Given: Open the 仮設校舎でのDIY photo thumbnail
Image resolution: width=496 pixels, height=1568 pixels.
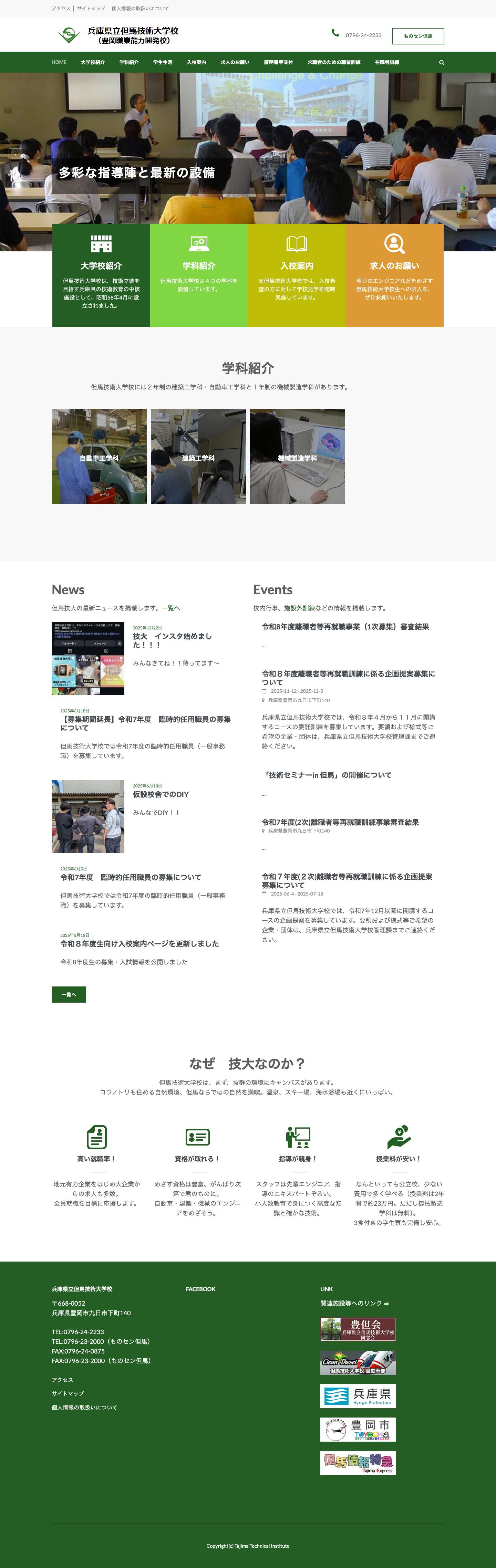Looking at the screenshot, I should tap(88, 816).
